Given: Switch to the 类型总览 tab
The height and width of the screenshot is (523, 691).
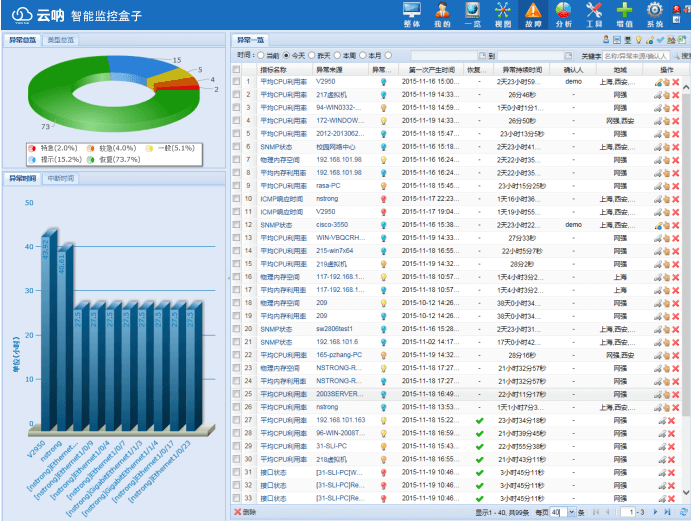Looking at the screenshot, I should pos(60,40).
